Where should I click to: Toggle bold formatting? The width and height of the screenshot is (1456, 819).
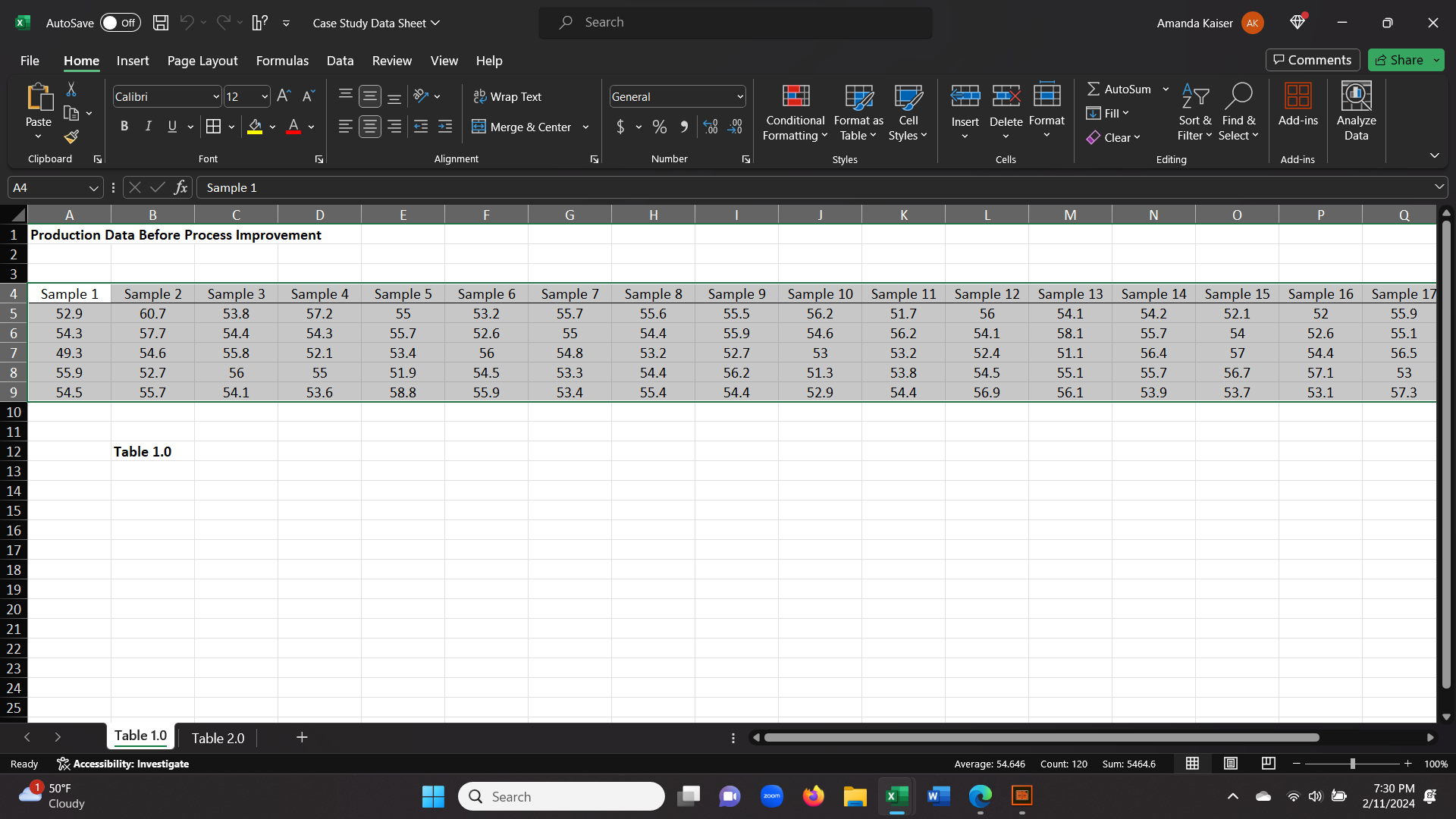click(124, 127)
